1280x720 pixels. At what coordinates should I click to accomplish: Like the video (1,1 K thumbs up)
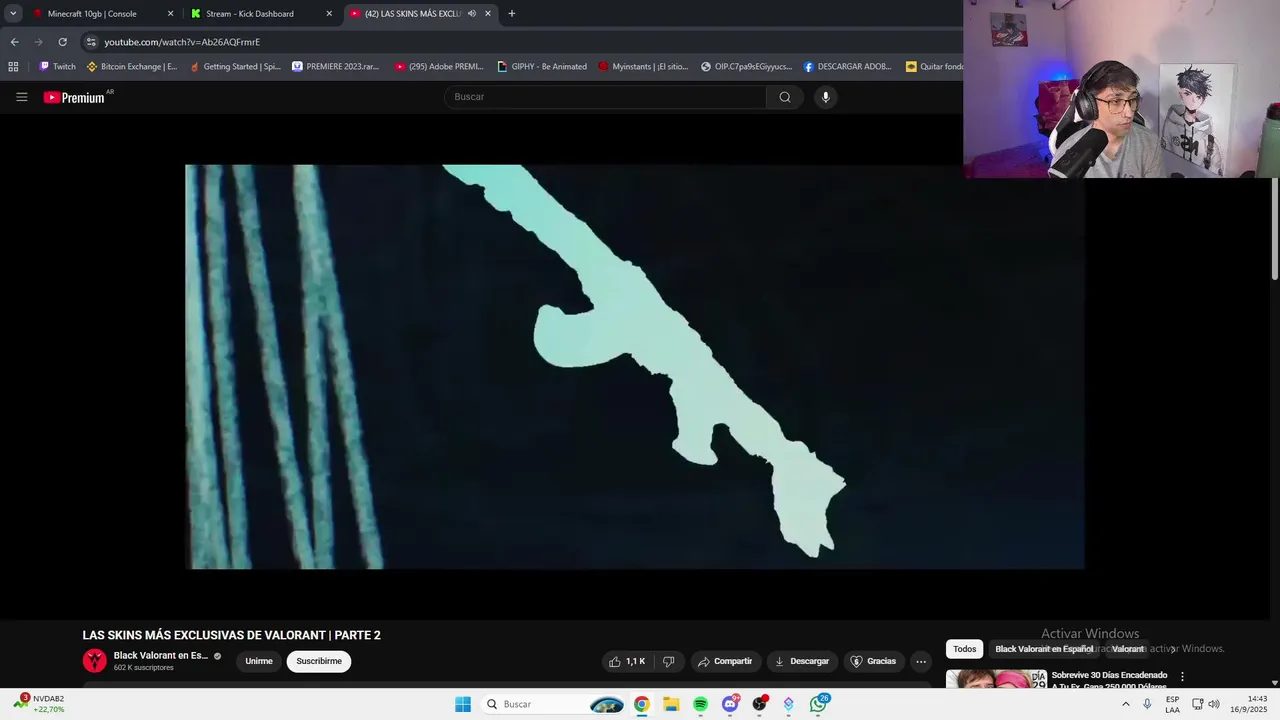click(x=626, y=661)
